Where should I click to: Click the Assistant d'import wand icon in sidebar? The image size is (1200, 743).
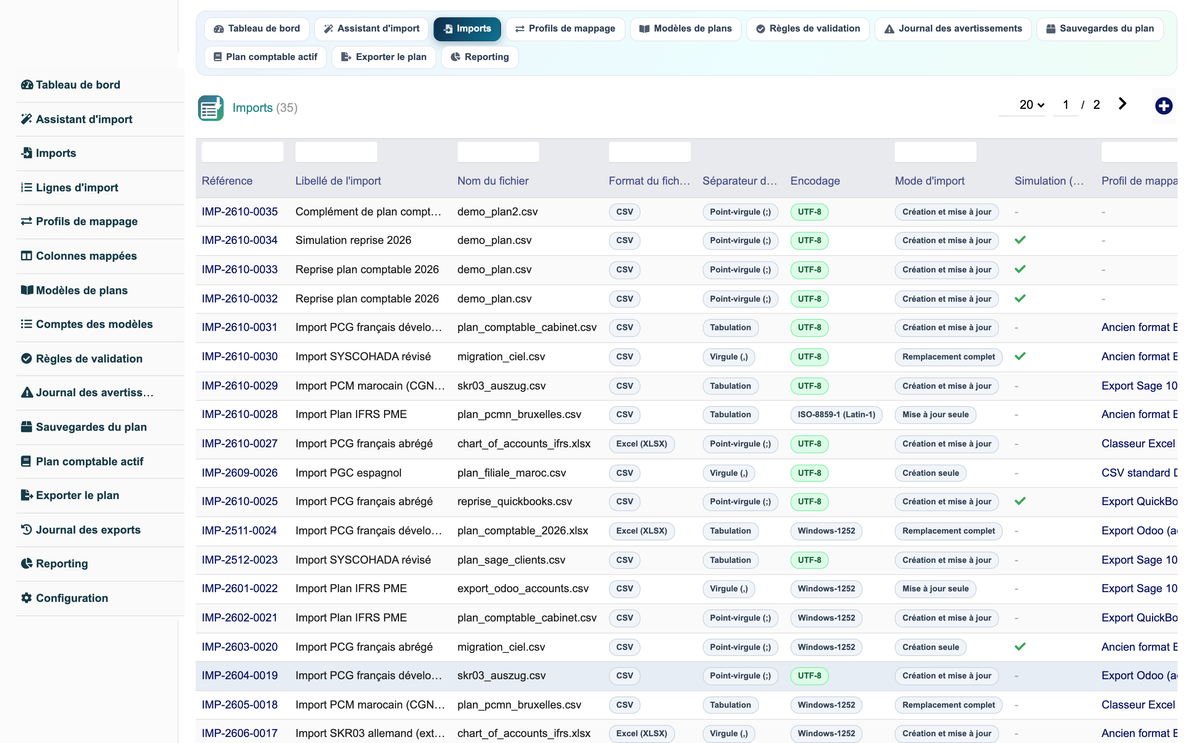pos(27,119)
